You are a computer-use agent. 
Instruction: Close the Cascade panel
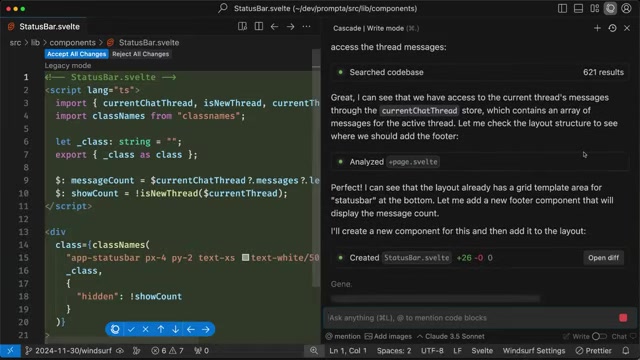pyautogui.click(x=627, y=28)
